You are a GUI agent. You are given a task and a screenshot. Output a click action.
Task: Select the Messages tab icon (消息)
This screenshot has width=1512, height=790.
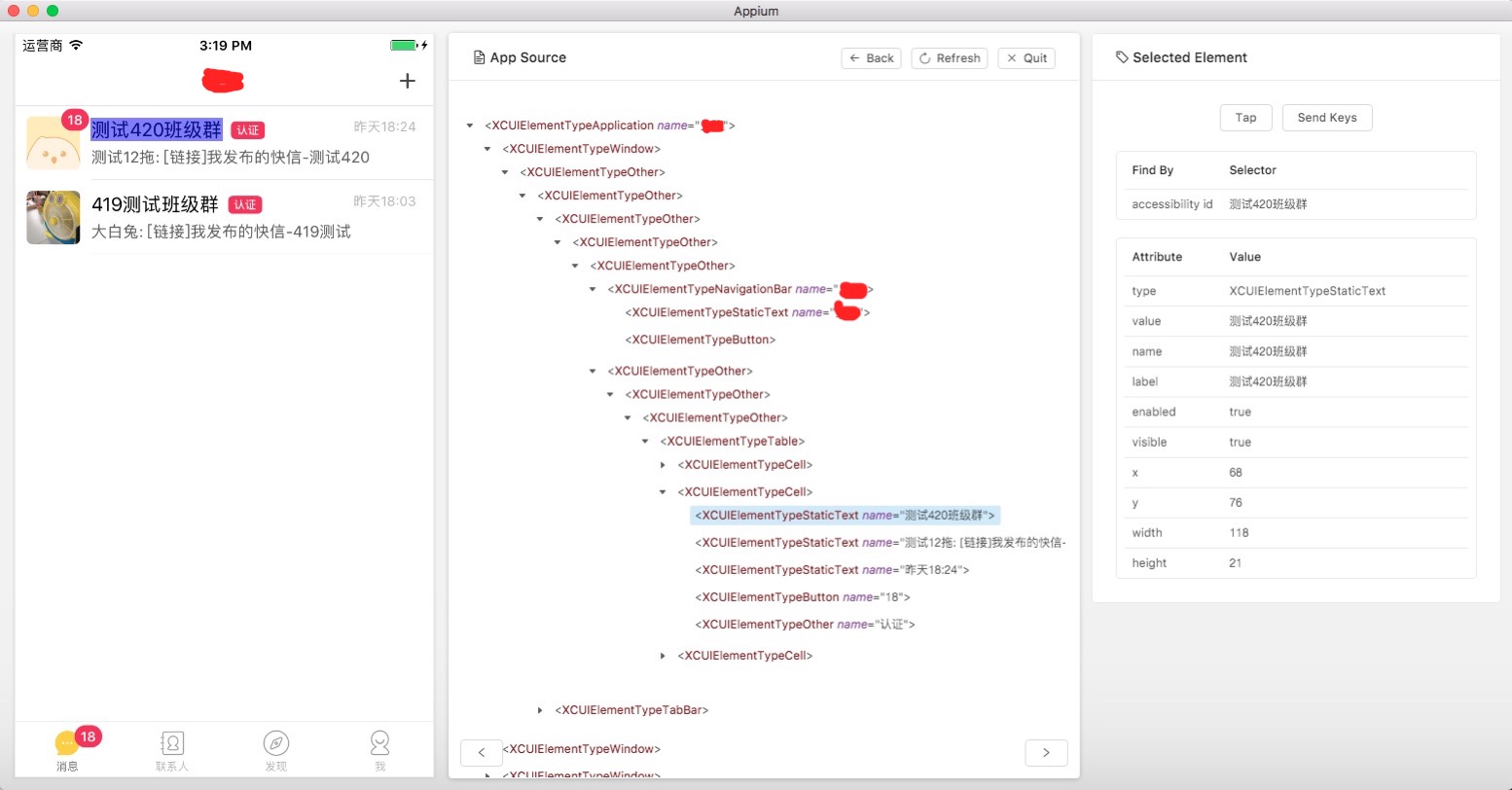point(67,745)
